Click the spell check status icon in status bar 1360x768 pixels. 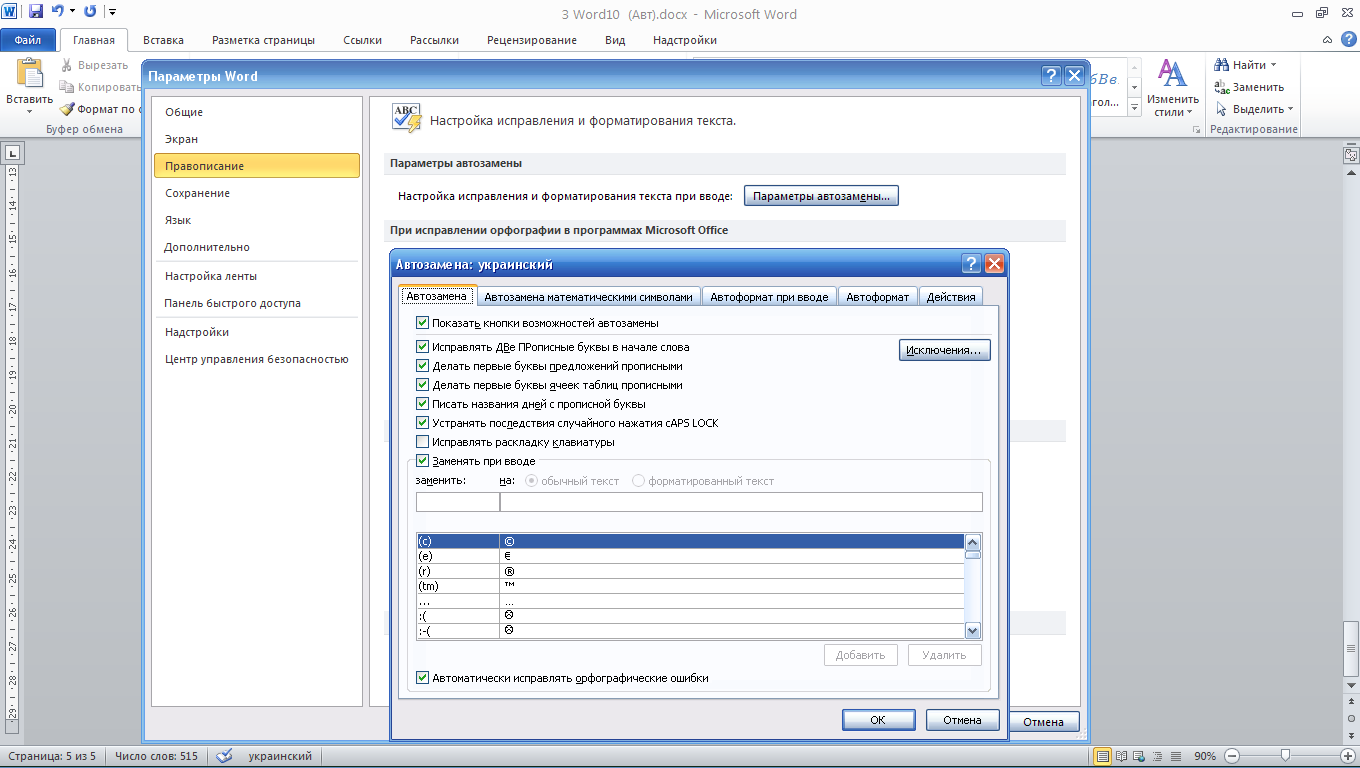[225, 756]
